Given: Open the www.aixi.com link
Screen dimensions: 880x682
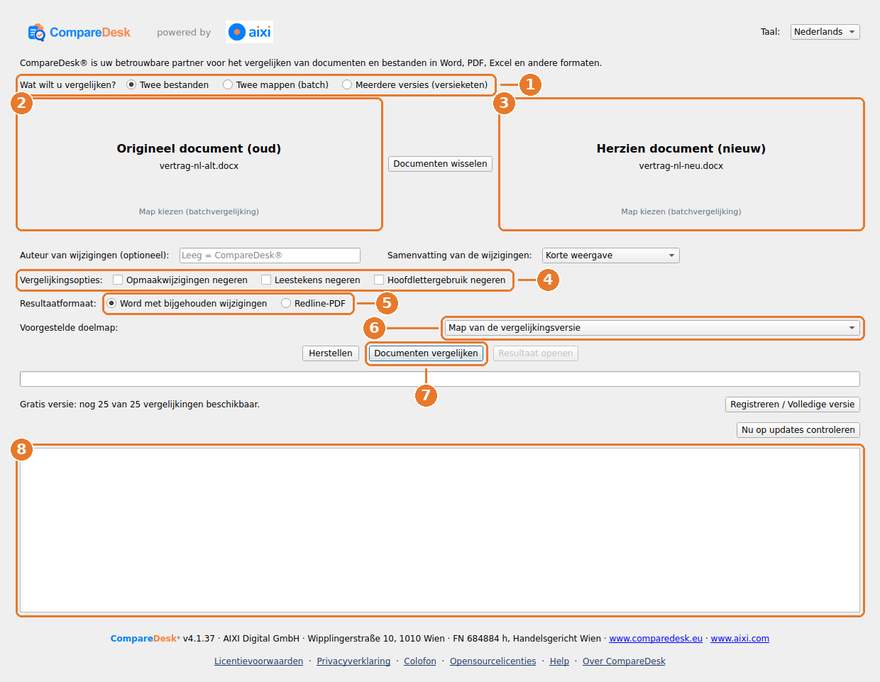Looking at the screenshot, I should [x=740, y=638].
